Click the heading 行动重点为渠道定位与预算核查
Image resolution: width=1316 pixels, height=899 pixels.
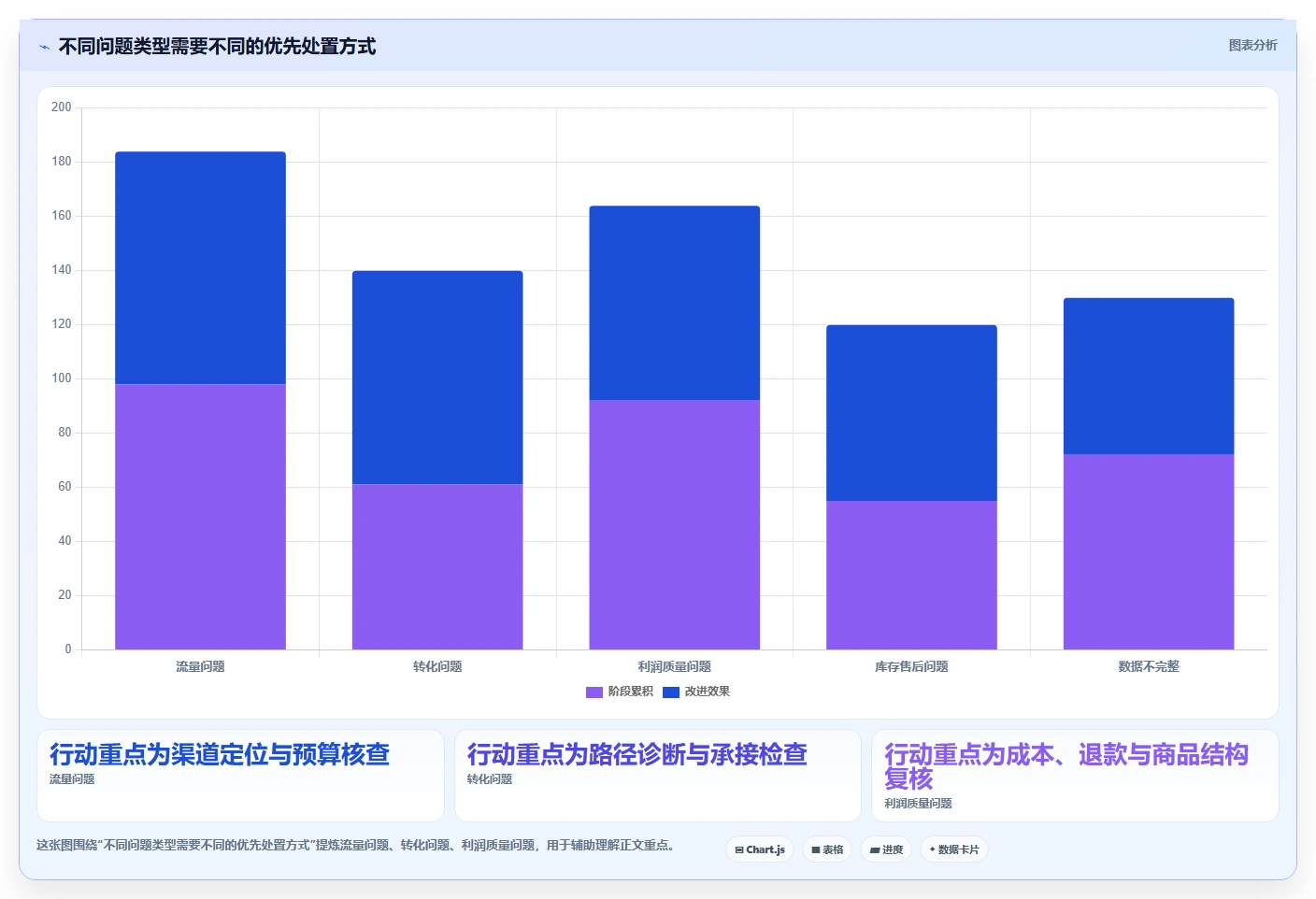[220, 754]
